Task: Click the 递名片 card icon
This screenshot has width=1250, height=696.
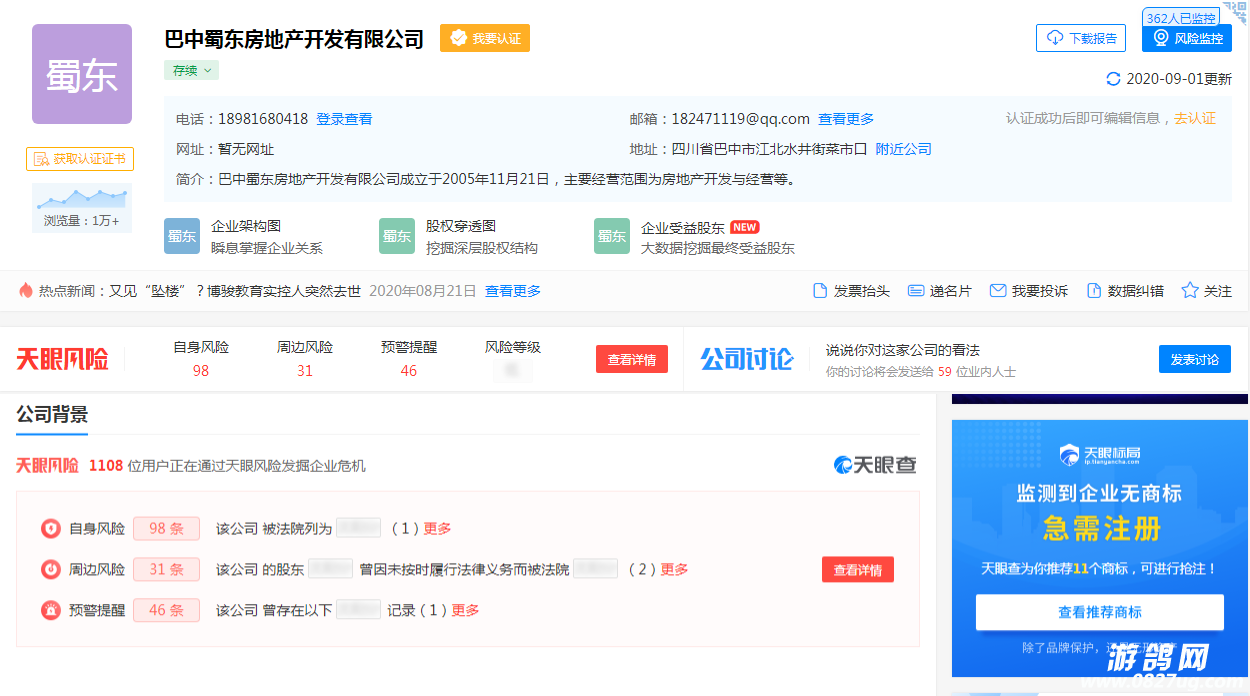Action: point(915,291)
